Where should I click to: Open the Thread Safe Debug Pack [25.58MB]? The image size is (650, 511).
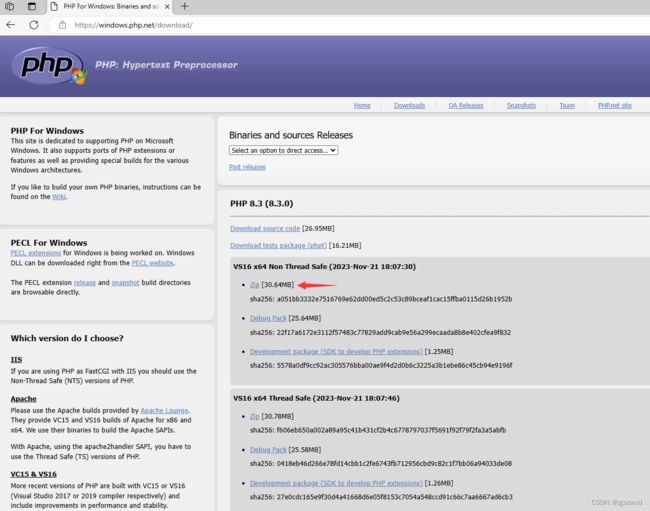[x=268, y=450]
